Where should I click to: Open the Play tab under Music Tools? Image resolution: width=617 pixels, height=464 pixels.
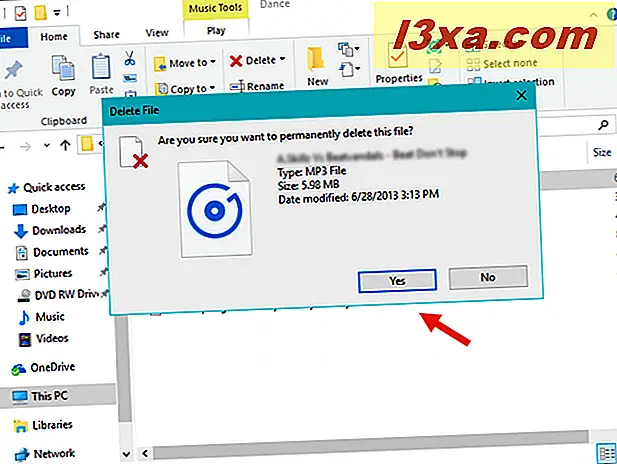[216, 31]
